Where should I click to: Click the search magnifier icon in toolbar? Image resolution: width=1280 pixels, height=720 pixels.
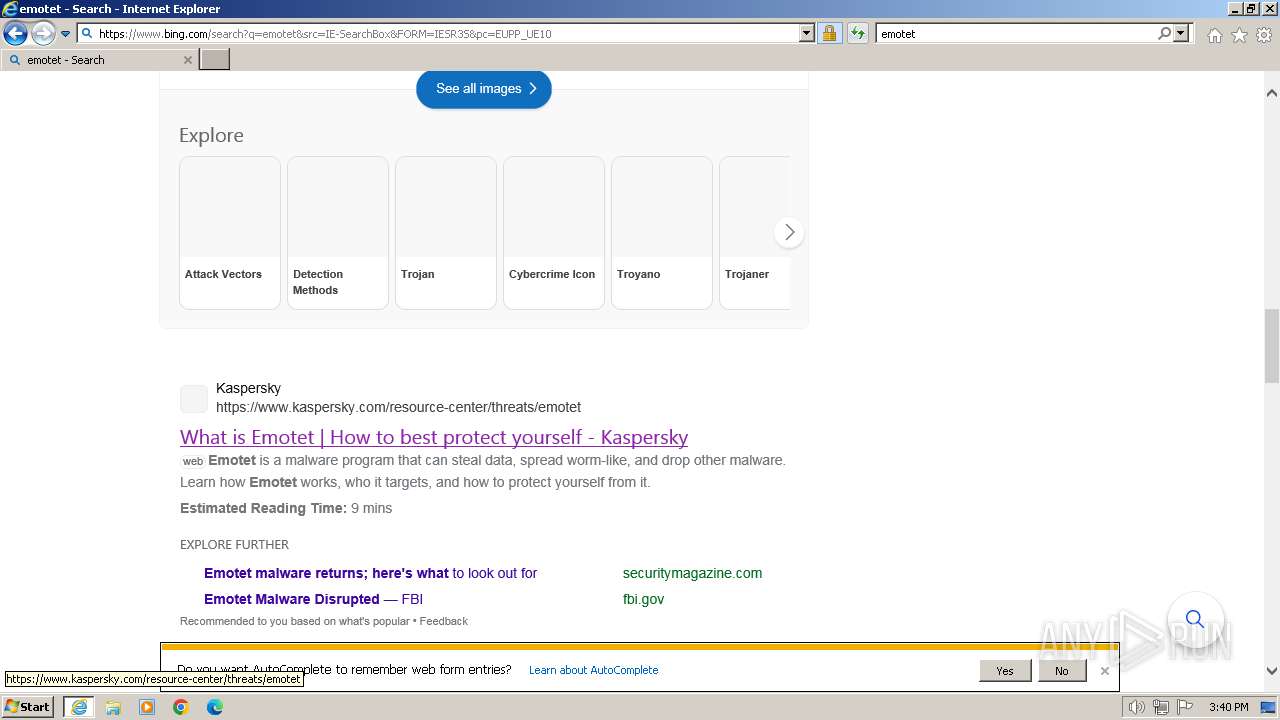(1164, 33)
